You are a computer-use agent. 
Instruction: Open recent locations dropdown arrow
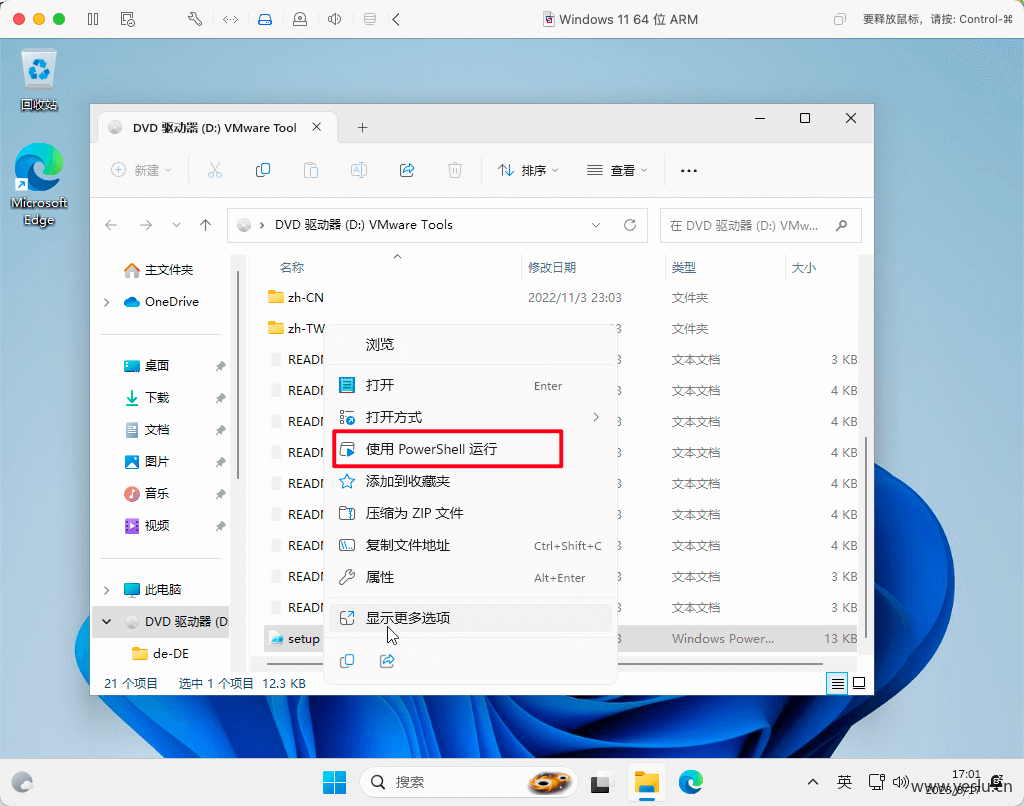(x=176, y=225)
